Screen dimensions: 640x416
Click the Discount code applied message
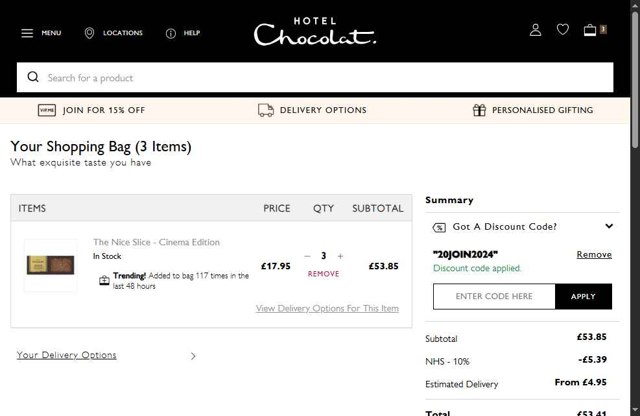coord(477,268)
